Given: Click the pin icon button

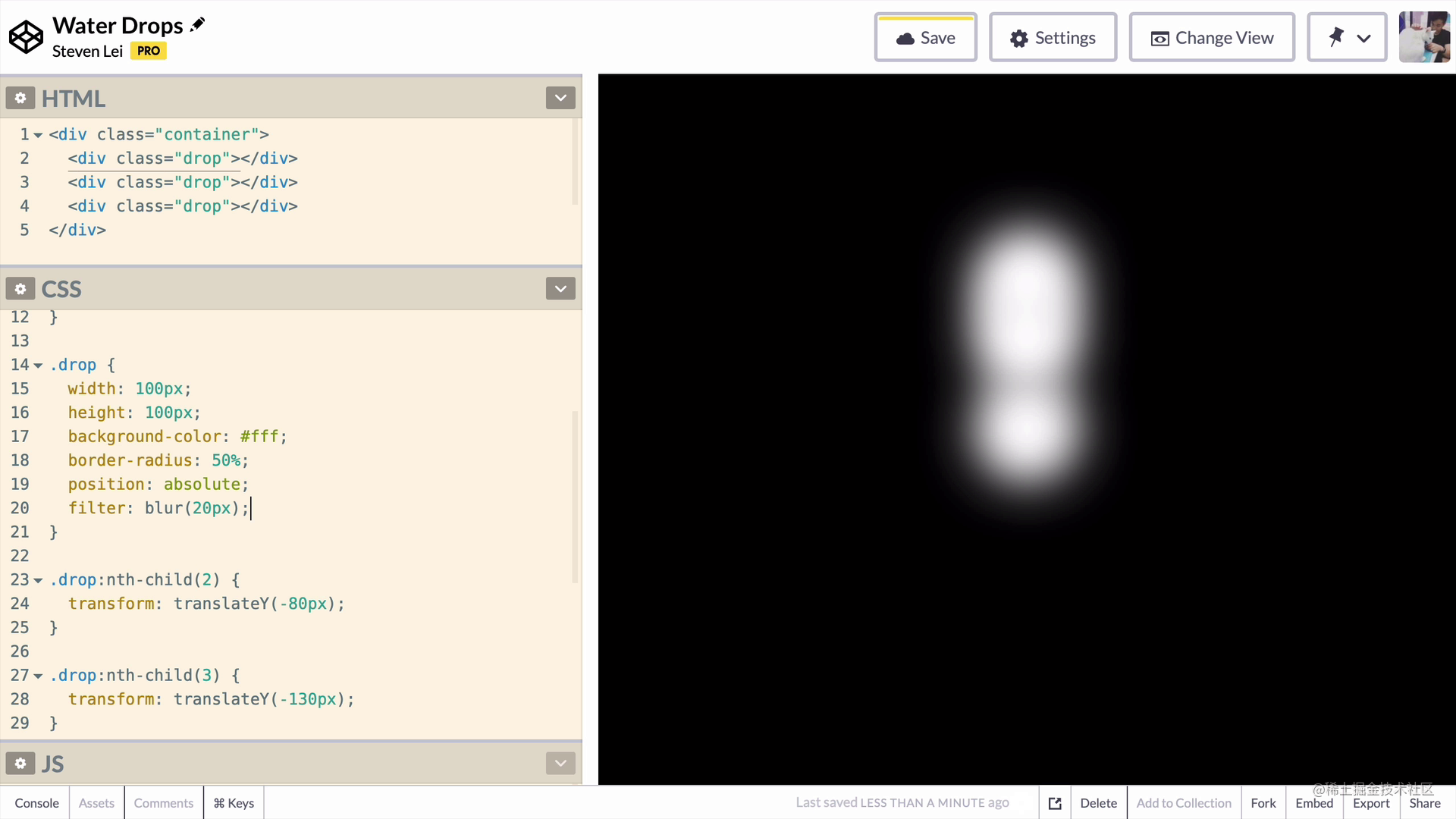Looking at the screenshot, I should [1336, 37].
